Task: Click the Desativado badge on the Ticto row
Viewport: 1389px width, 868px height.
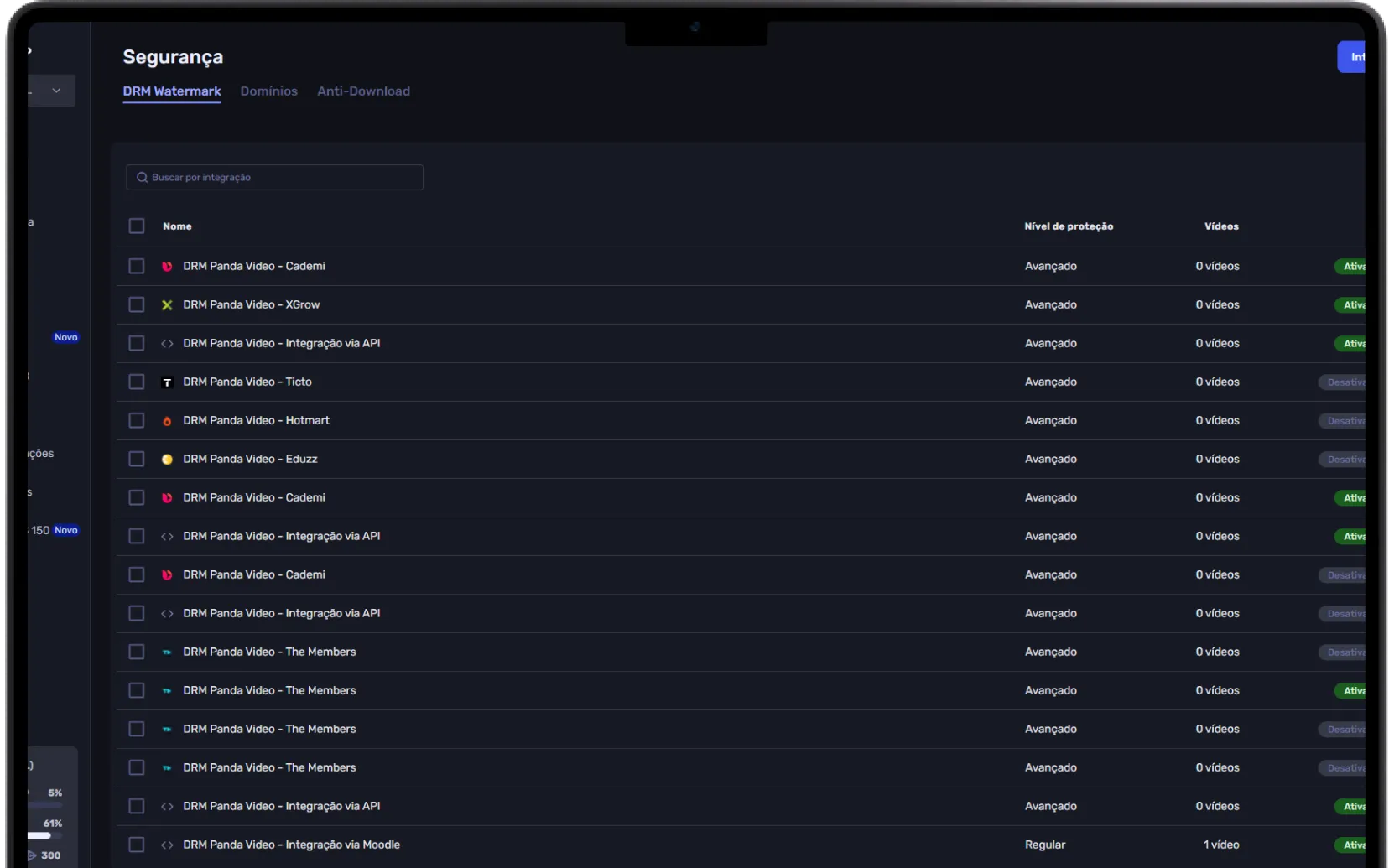Action: [1342, 382]
